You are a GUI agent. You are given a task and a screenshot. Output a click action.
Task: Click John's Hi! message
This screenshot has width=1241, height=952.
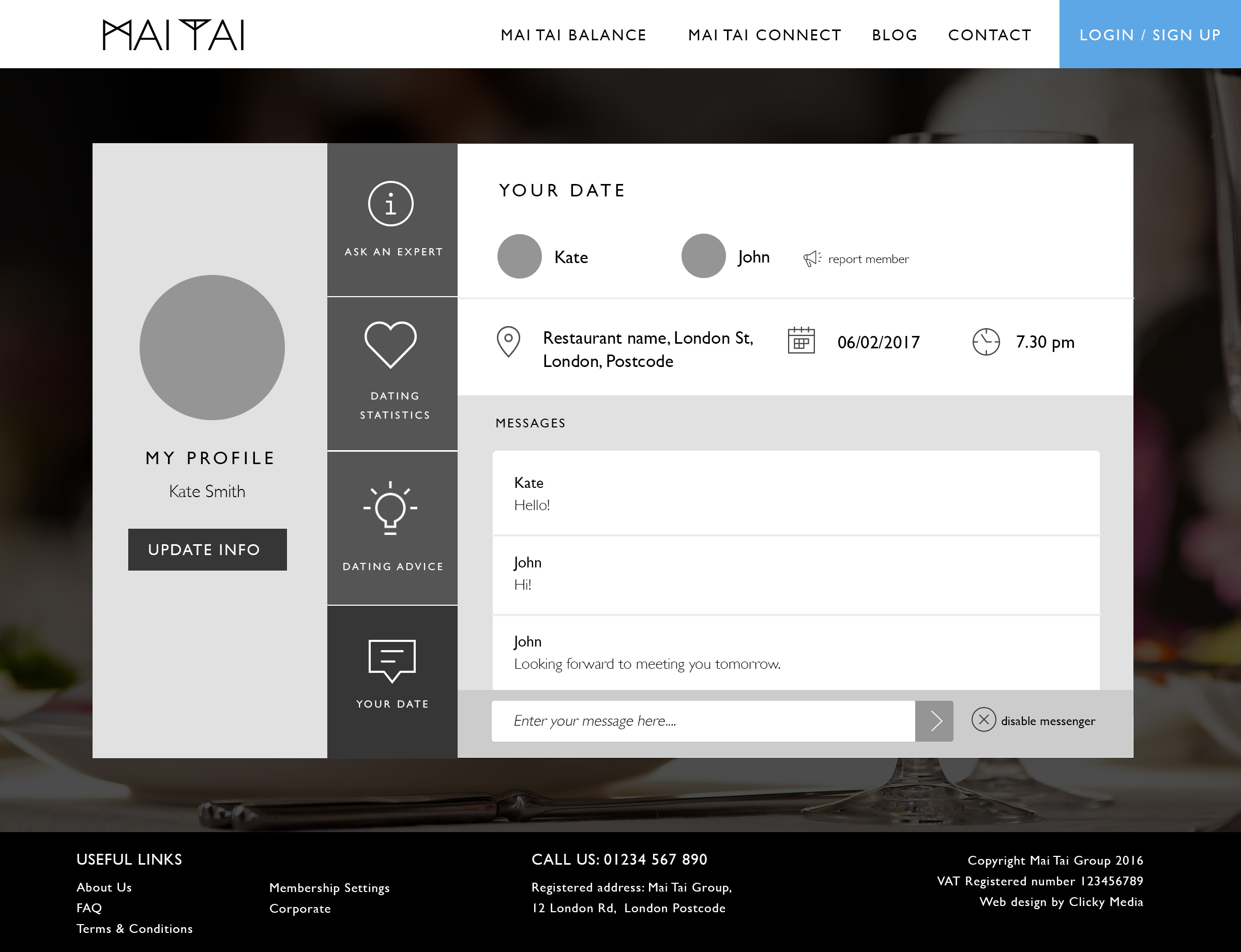[796, 575]
